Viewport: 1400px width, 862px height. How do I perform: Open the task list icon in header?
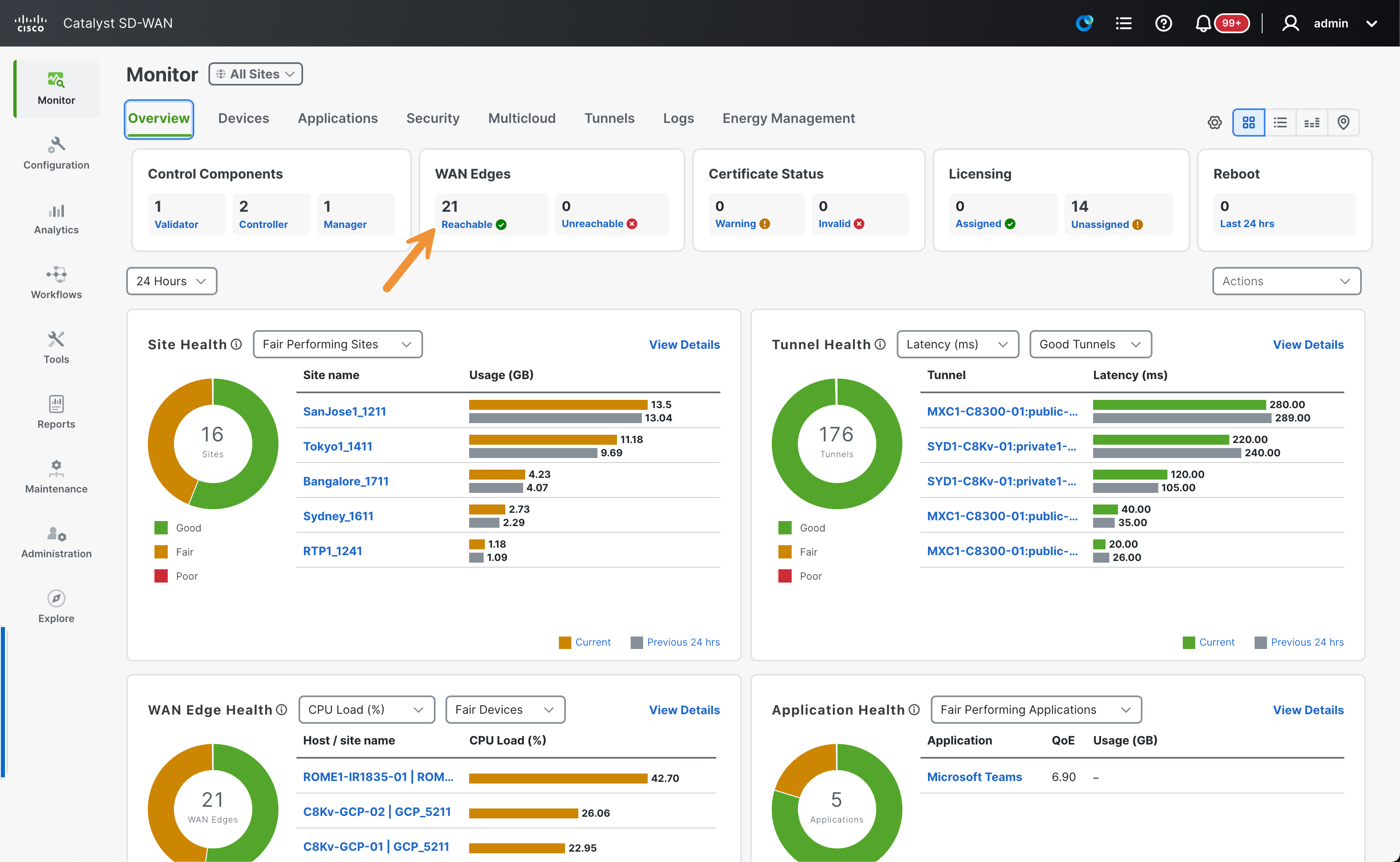point(1123,23)
